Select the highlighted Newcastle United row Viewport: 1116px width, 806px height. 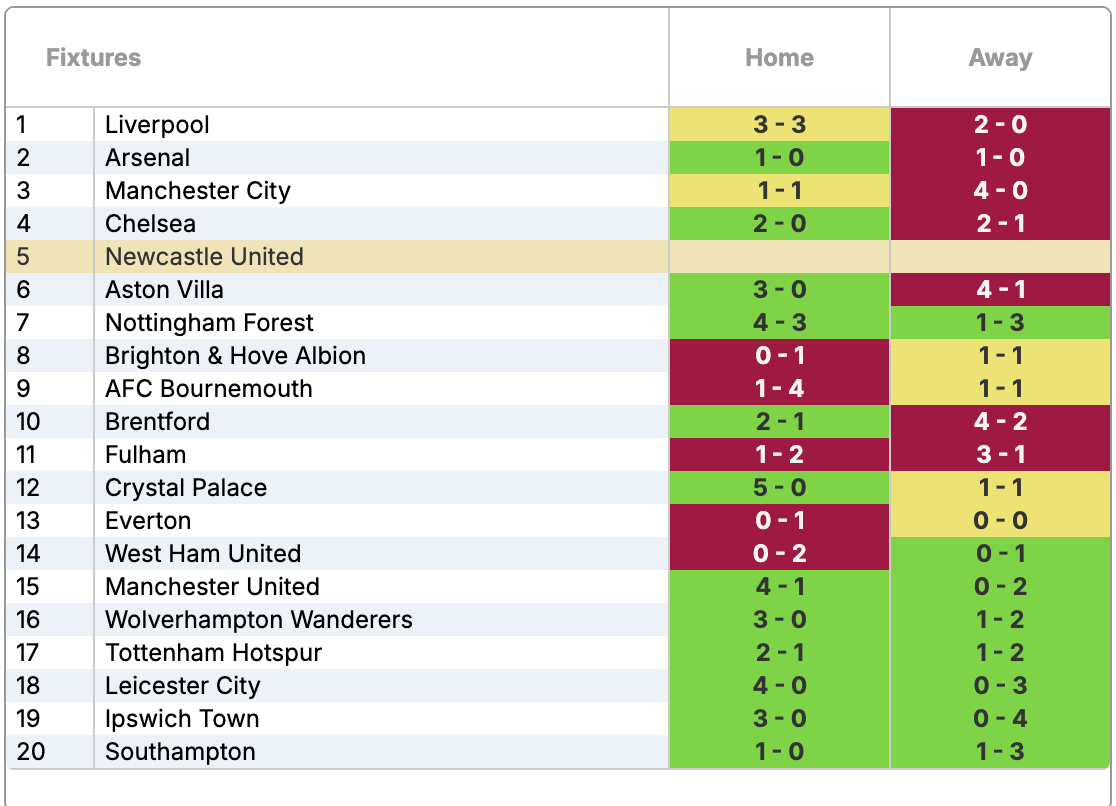point(204,257)
